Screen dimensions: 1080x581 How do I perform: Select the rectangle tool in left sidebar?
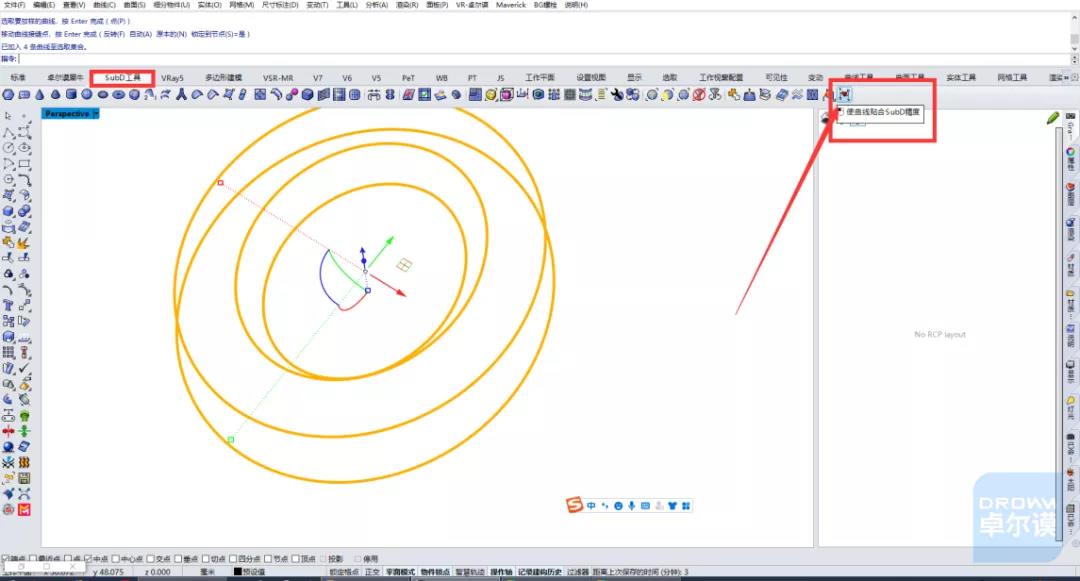pos(24,164)
